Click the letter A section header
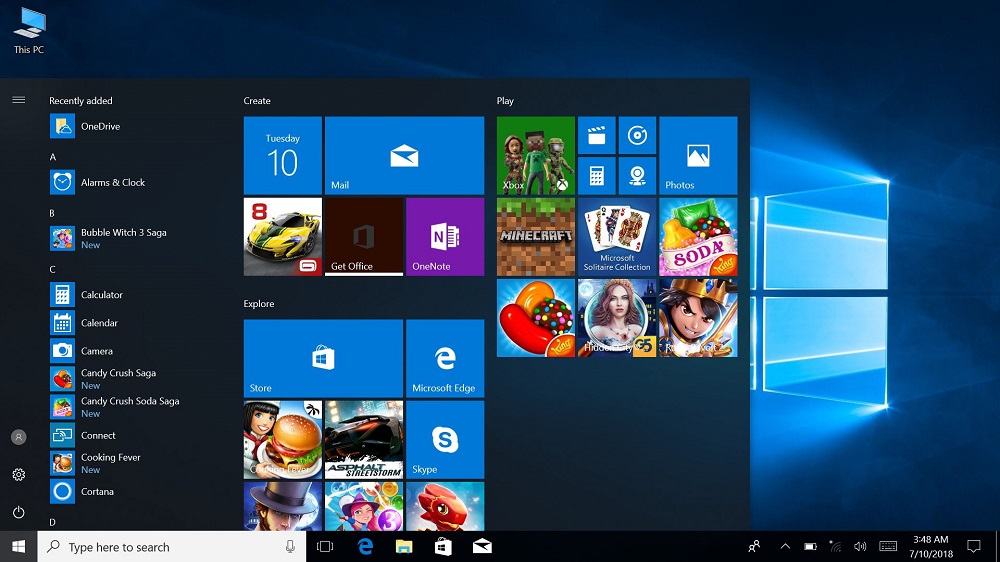Screen dimensions: 1000x562 [53, 157]
